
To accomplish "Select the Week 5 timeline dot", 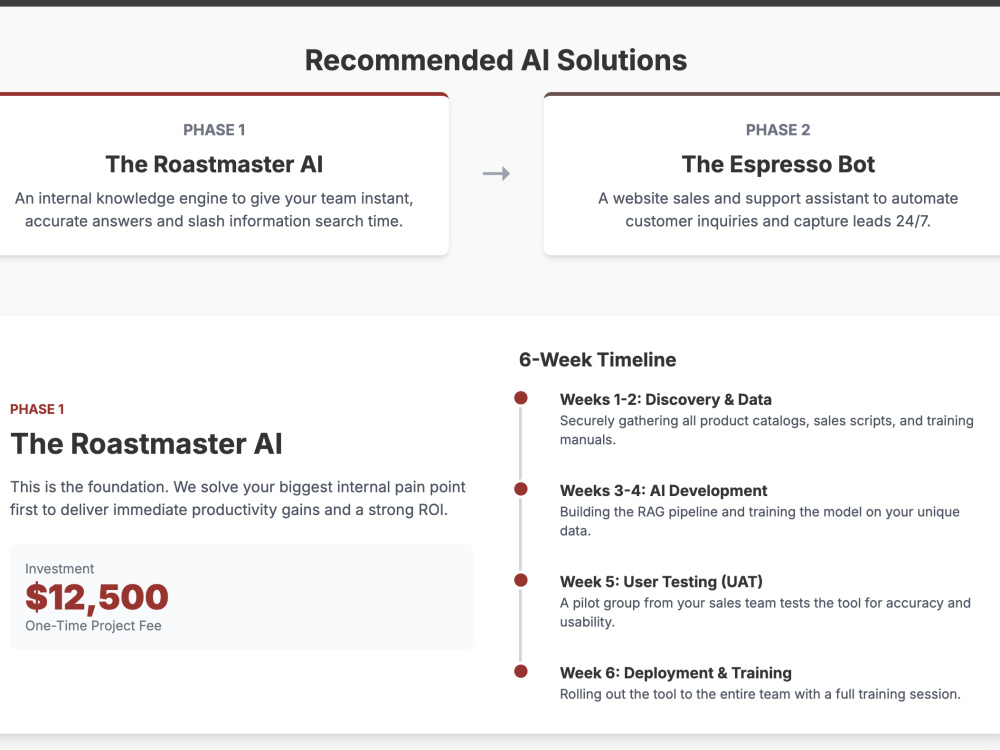I will (x=521, y=580).
